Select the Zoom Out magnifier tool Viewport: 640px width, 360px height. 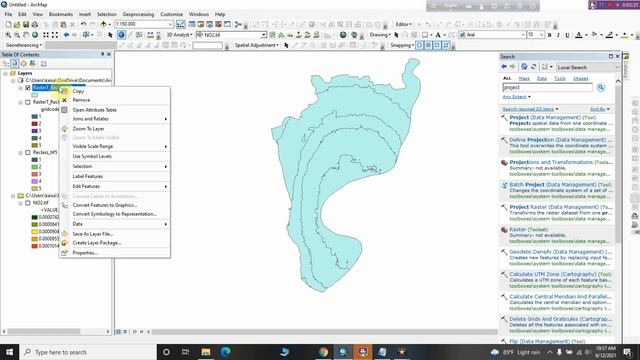click(x=17, y=35)
